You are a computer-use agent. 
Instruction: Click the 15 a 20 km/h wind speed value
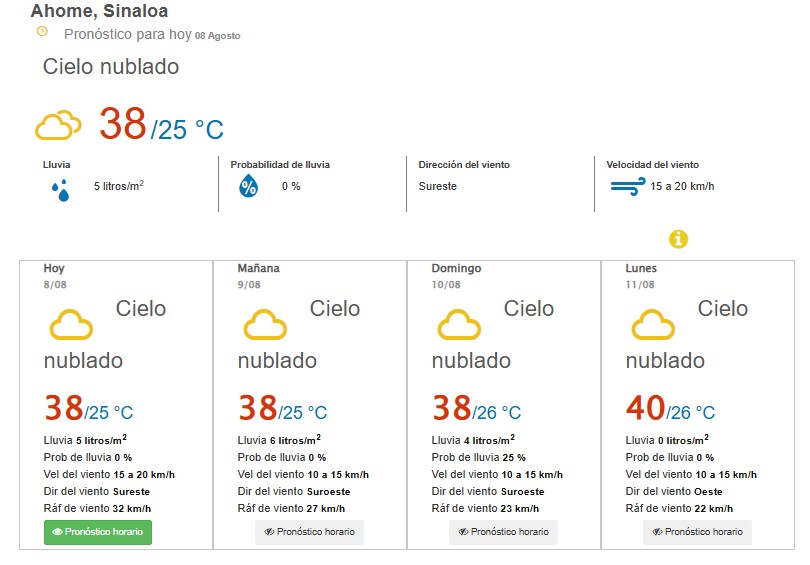pos(682,186)
